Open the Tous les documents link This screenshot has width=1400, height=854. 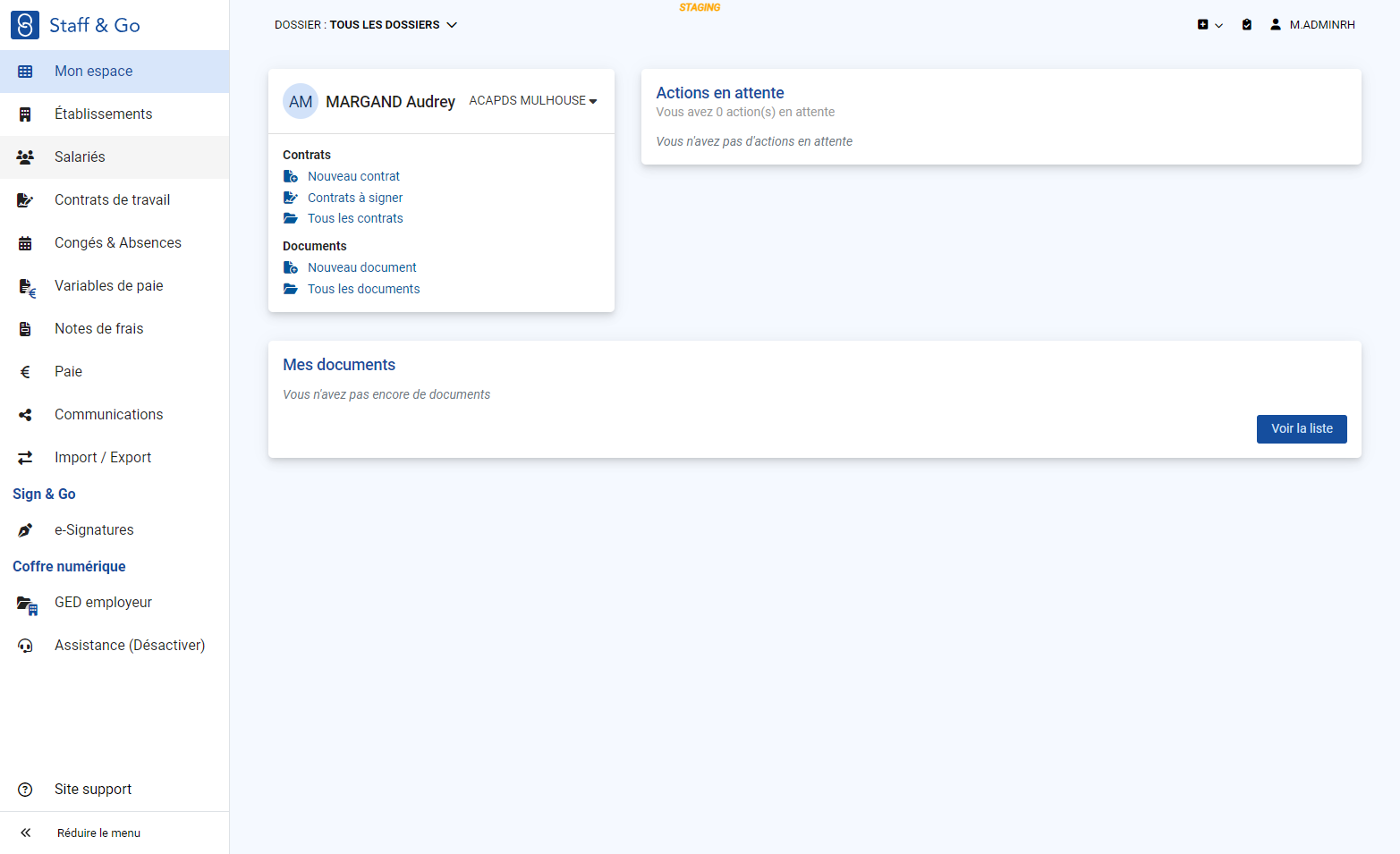(x=363, y=290)
